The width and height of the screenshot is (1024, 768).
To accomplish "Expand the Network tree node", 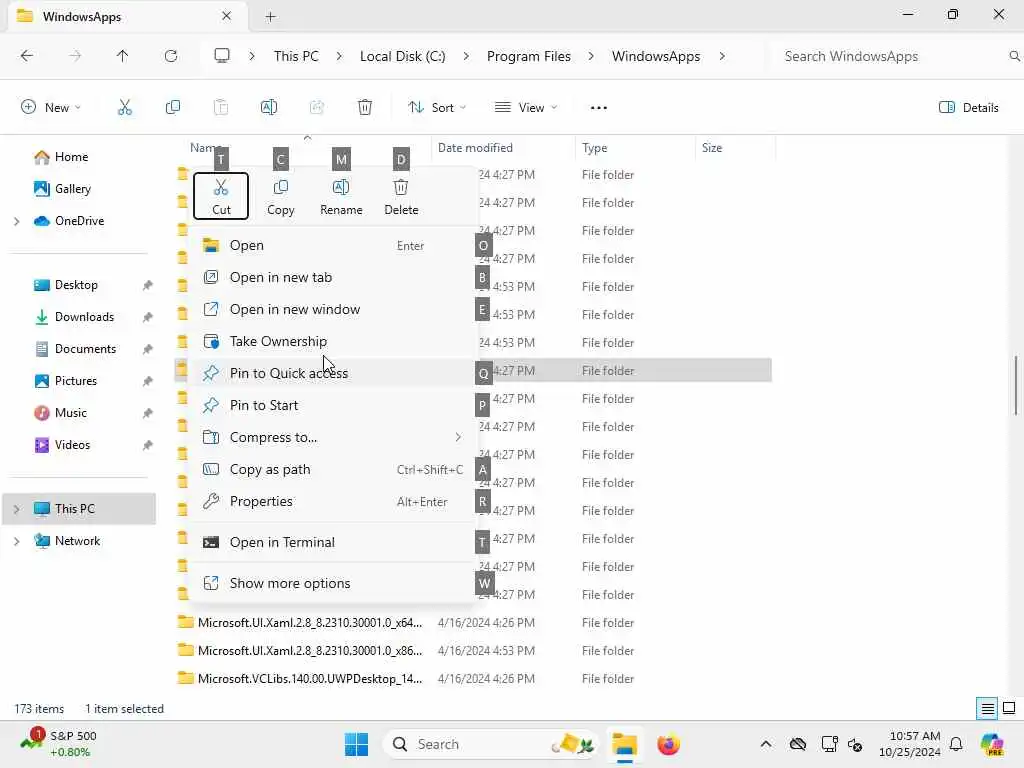I will tap(16, 541).
